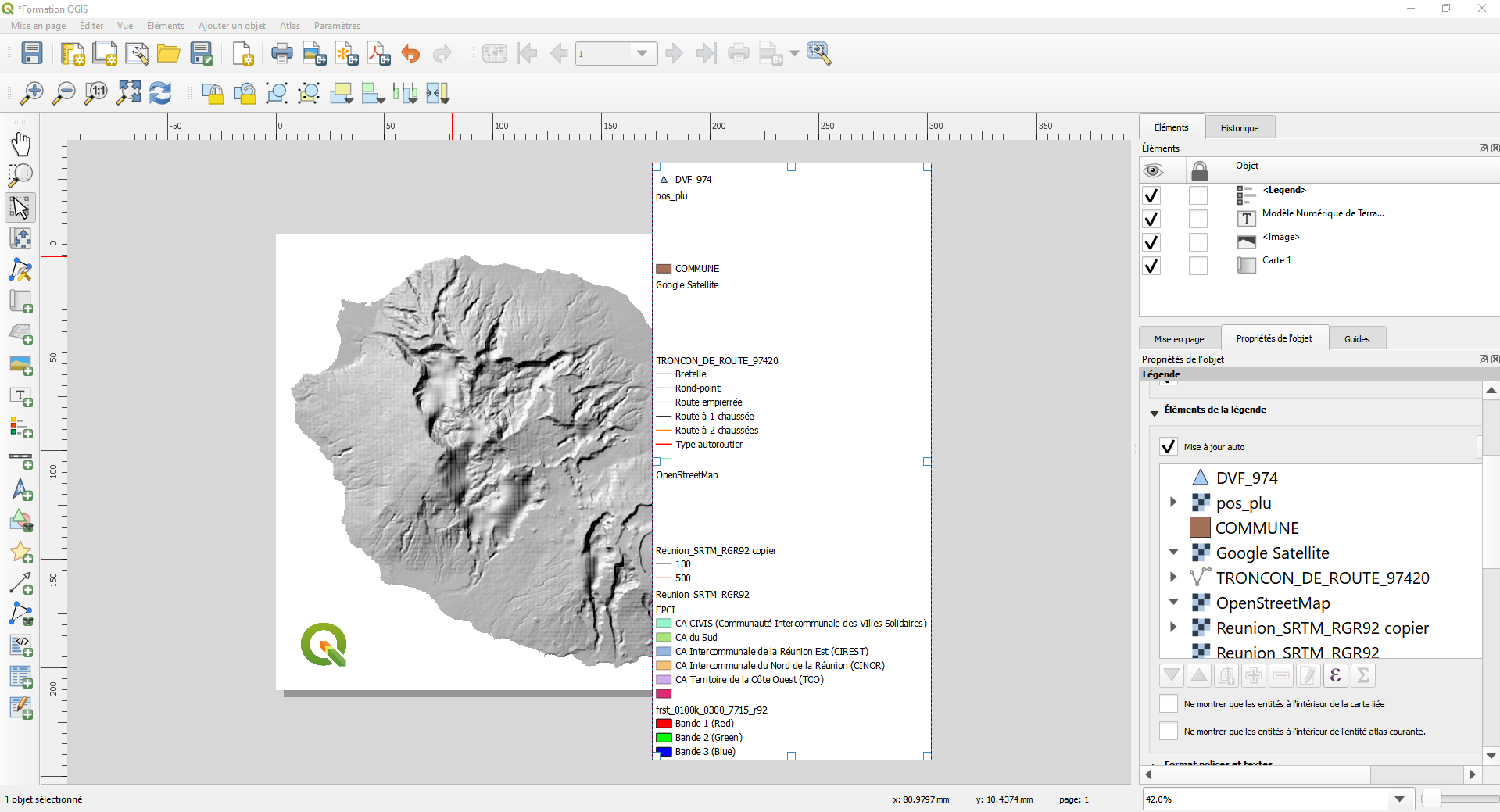Select the Add Legend tool

(x=20, y=427)
